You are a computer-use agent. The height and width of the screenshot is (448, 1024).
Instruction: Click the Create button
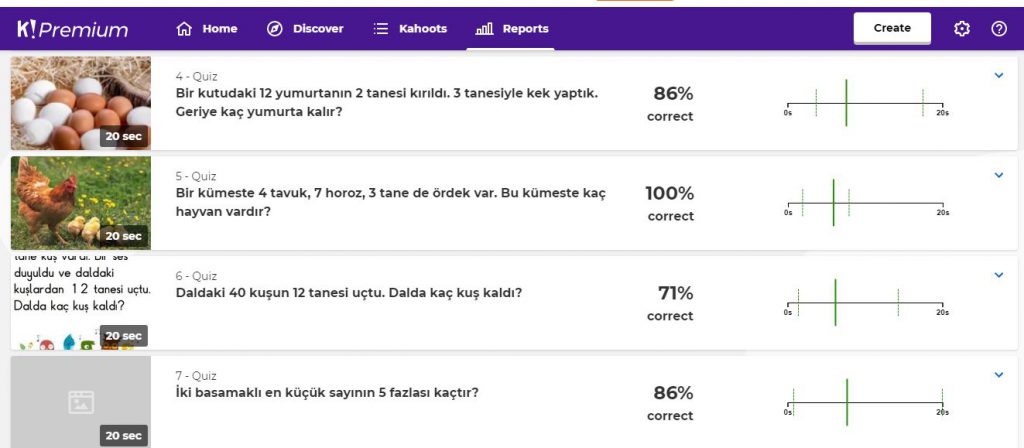point(892,28)
